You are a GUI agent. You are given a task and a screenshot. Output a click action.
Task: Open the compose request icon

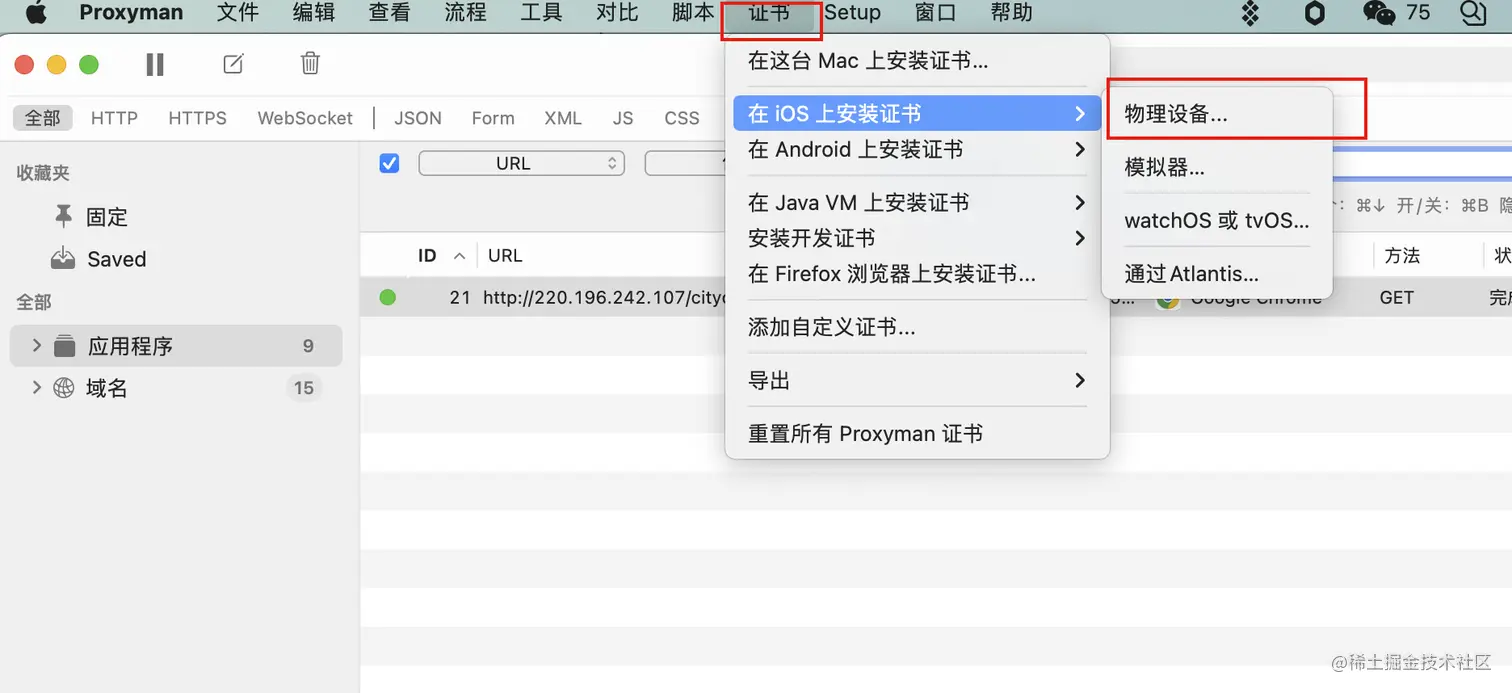pos(233,64)
